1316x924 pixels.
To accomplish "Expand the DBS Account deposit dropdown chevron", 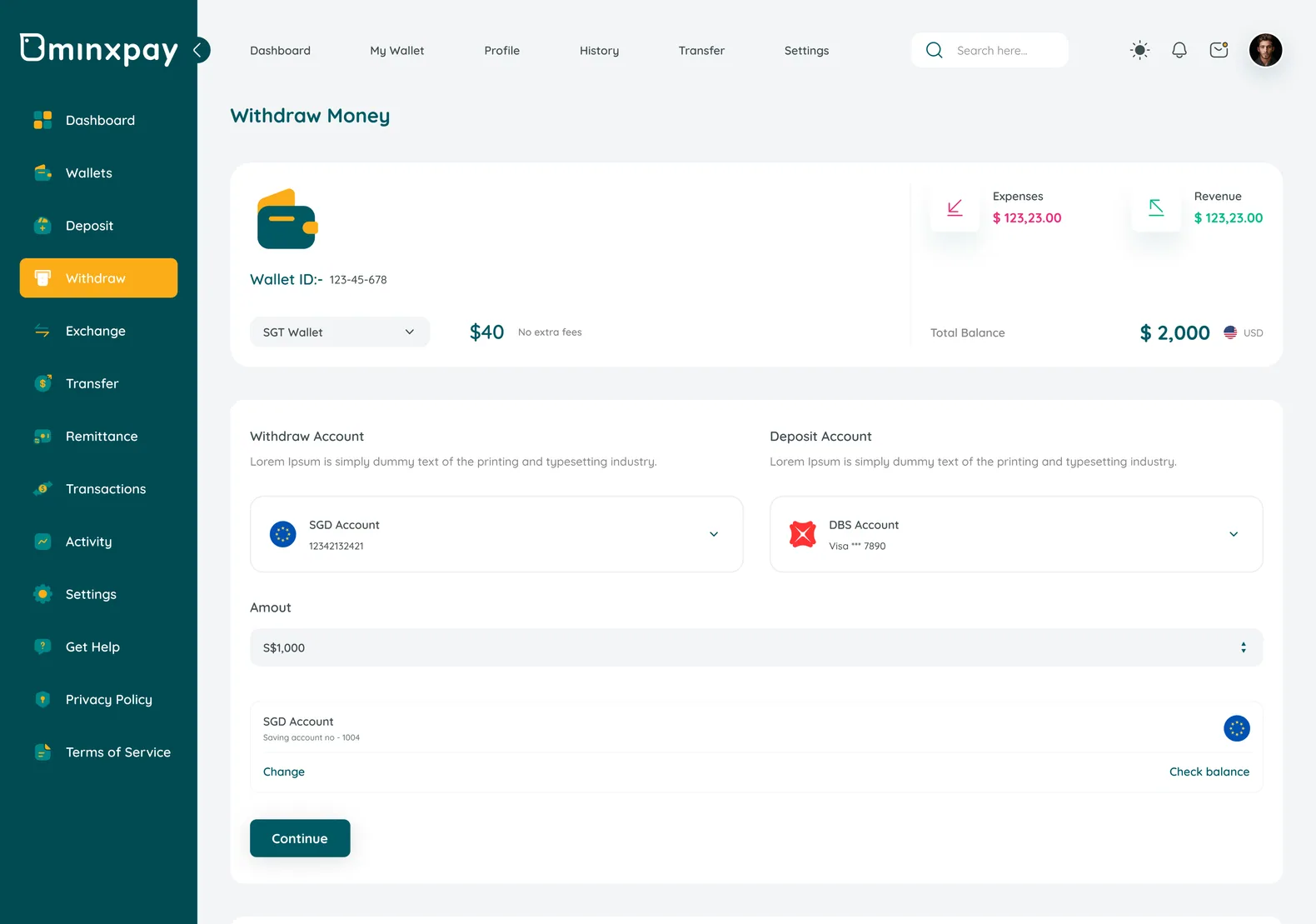I will (x=1234, y=534).
